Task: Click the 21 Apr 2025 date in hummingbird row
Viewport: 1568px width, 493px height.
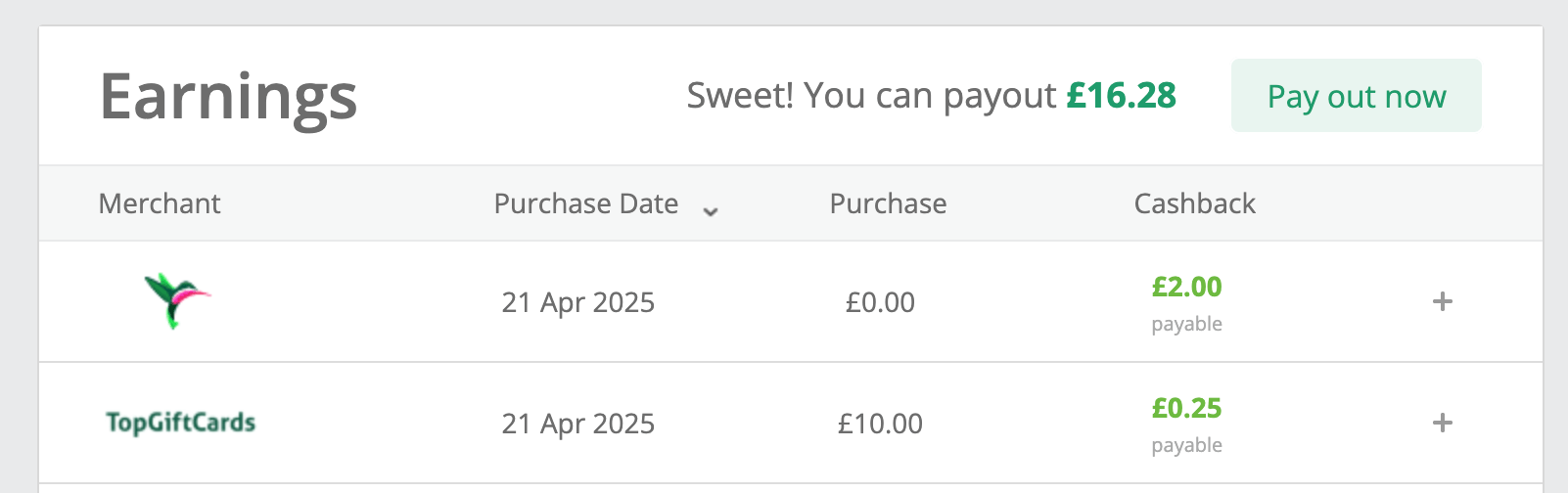Action: (x=578, y=302)
